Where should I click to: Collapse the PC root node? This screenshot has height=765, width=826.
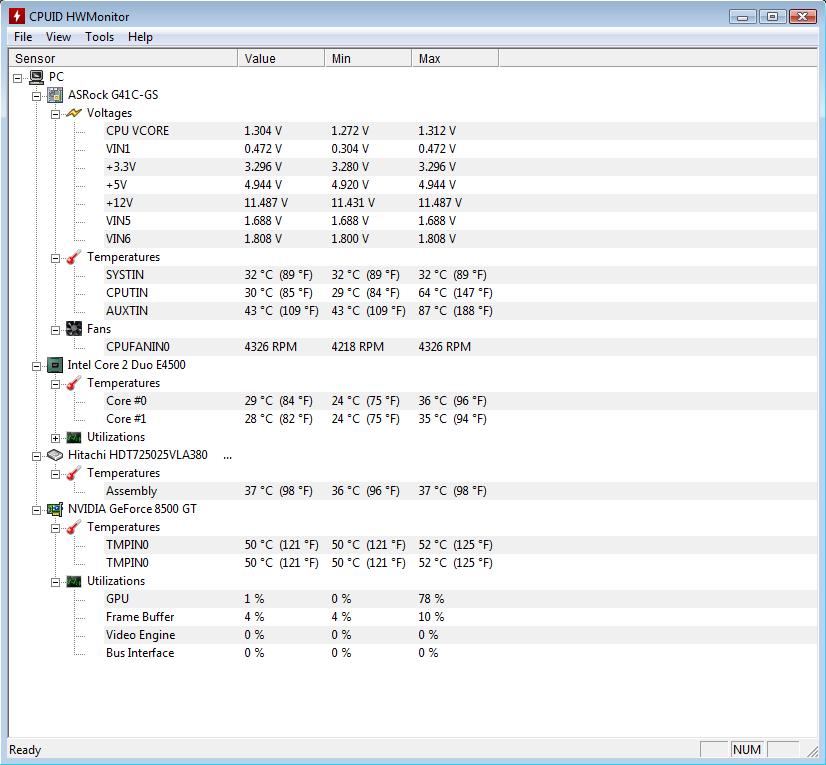(17, 78)
